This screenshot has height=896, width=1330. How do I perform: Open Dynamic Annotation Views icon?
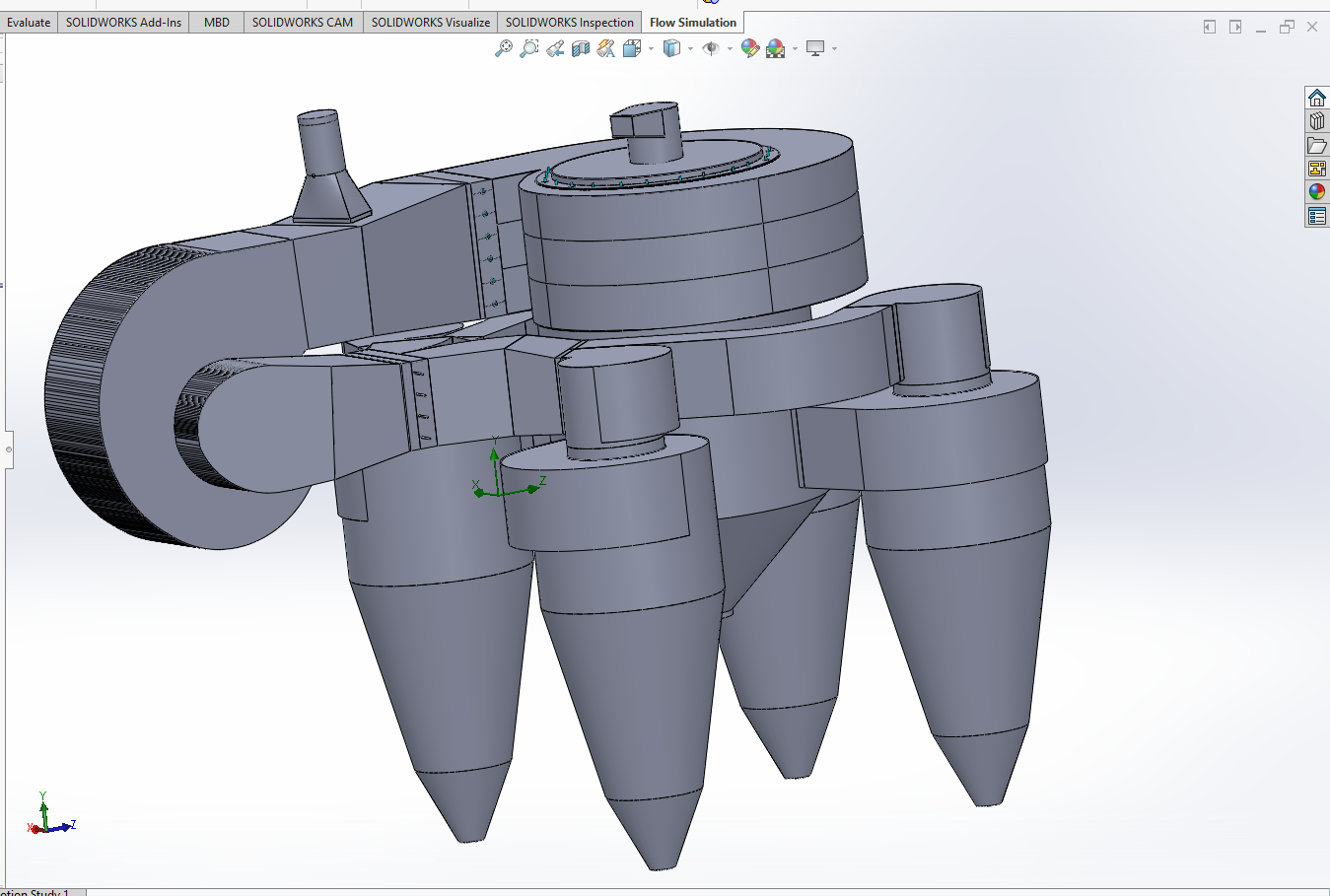(605, 48)
